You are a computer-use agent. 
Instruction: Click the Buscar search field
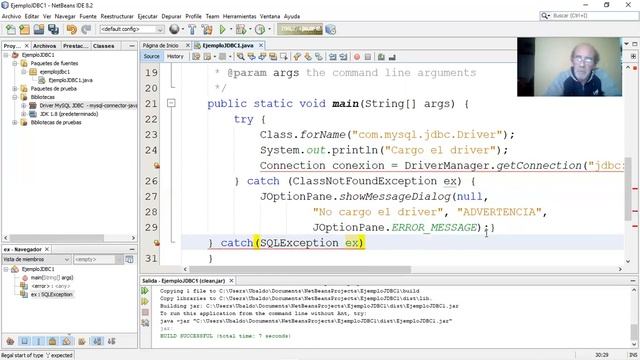coord(589,16)
